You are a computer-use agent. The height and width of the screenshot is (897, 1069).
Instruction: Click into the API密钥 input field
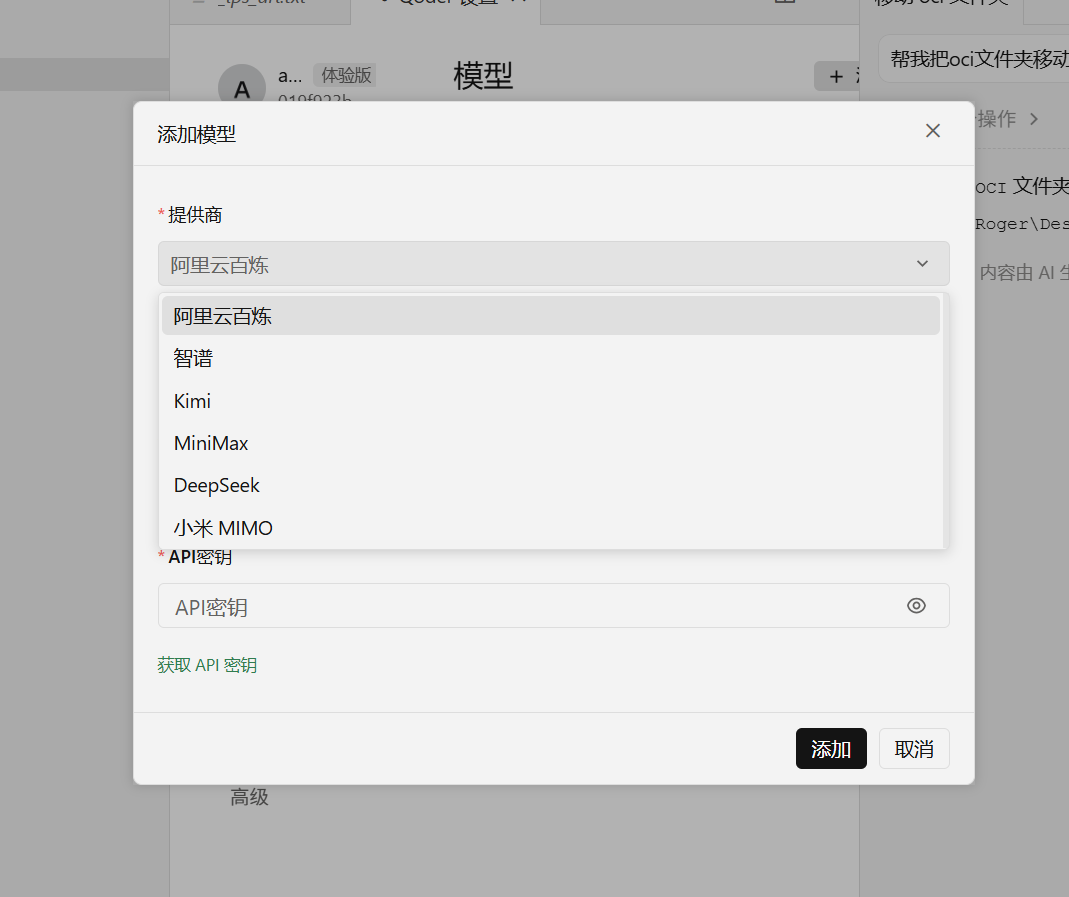(532, 605)
